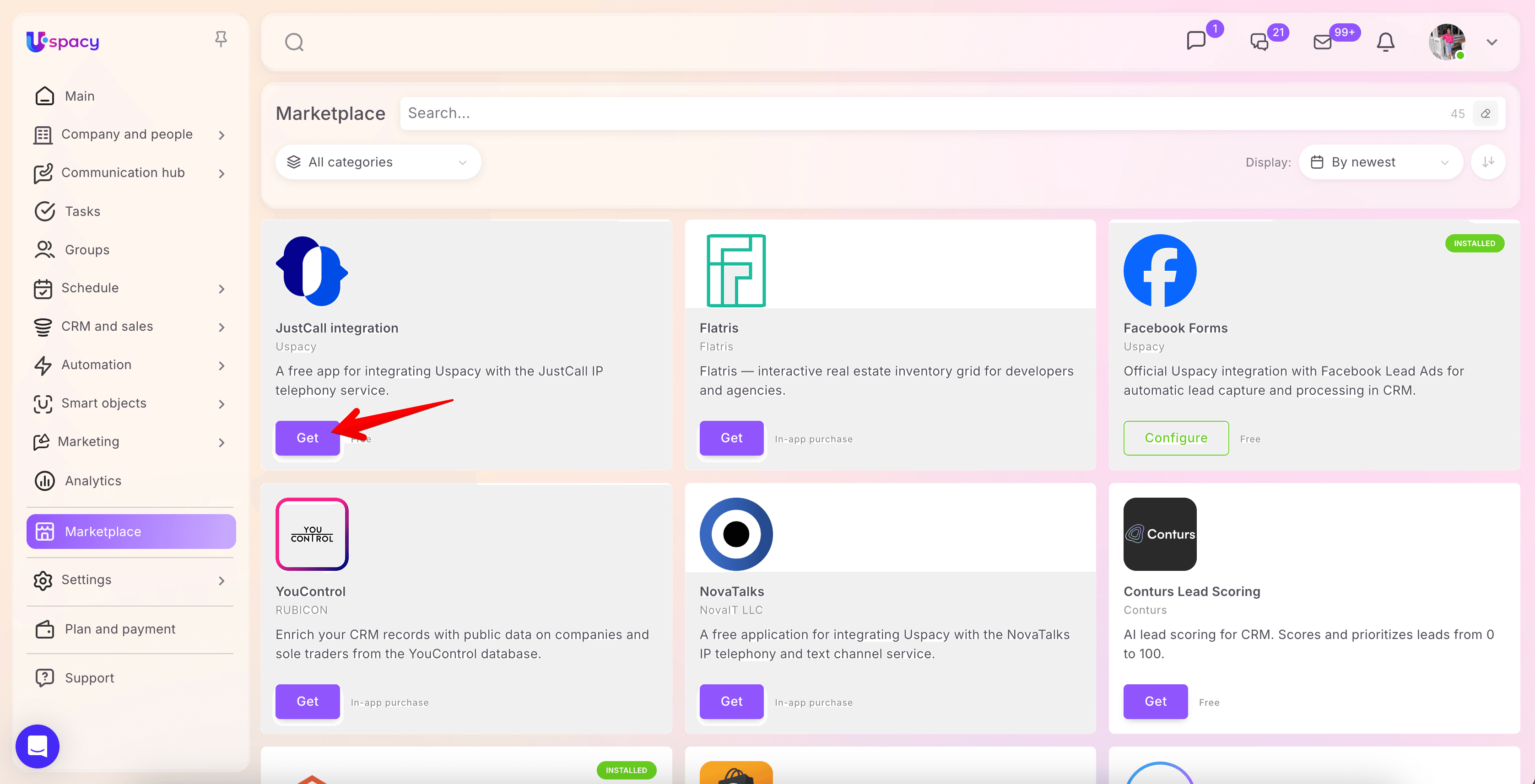Click the INSTALLED badge on Facebook Forms
The width and height of the screenshot is (1535, 784).
pos(1474,243)
